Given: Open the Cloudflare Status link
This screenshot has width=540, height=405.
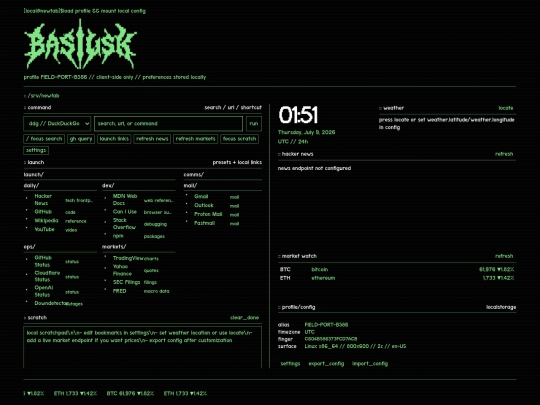Looking at the screenshot, I should pos(47,276).
